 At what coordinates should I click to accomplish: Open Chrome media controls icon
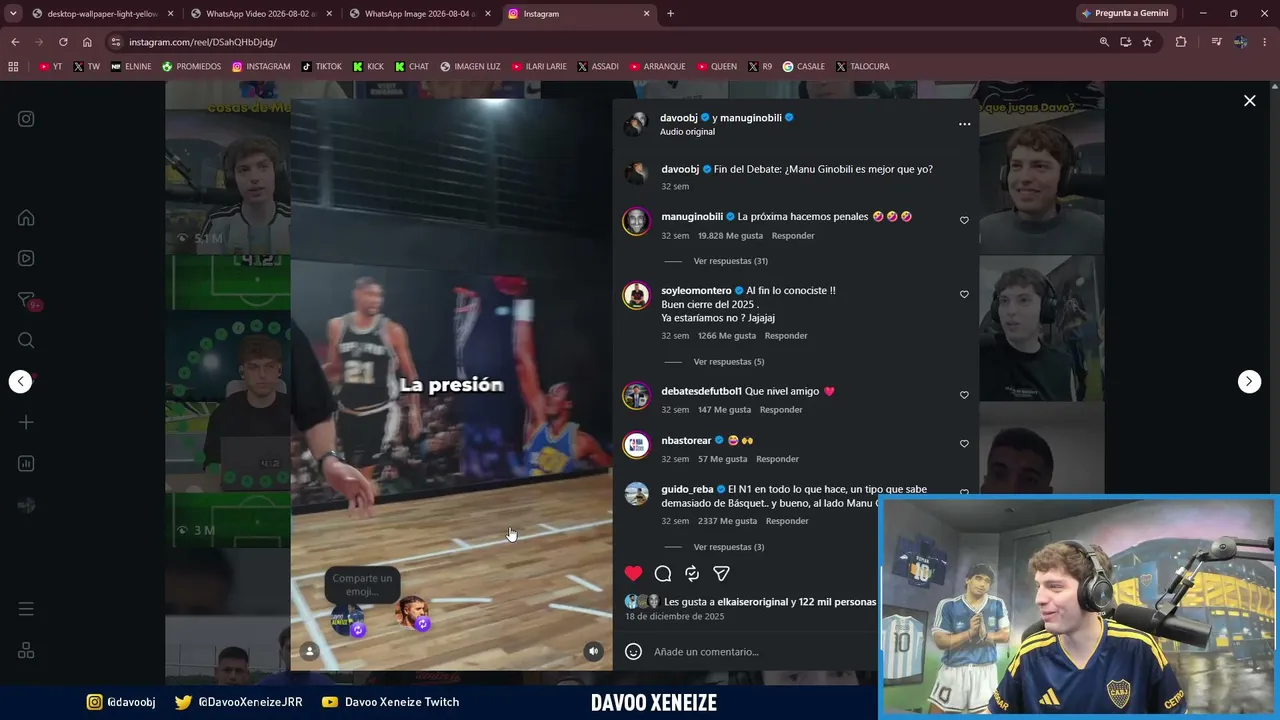coord(1216,42)
